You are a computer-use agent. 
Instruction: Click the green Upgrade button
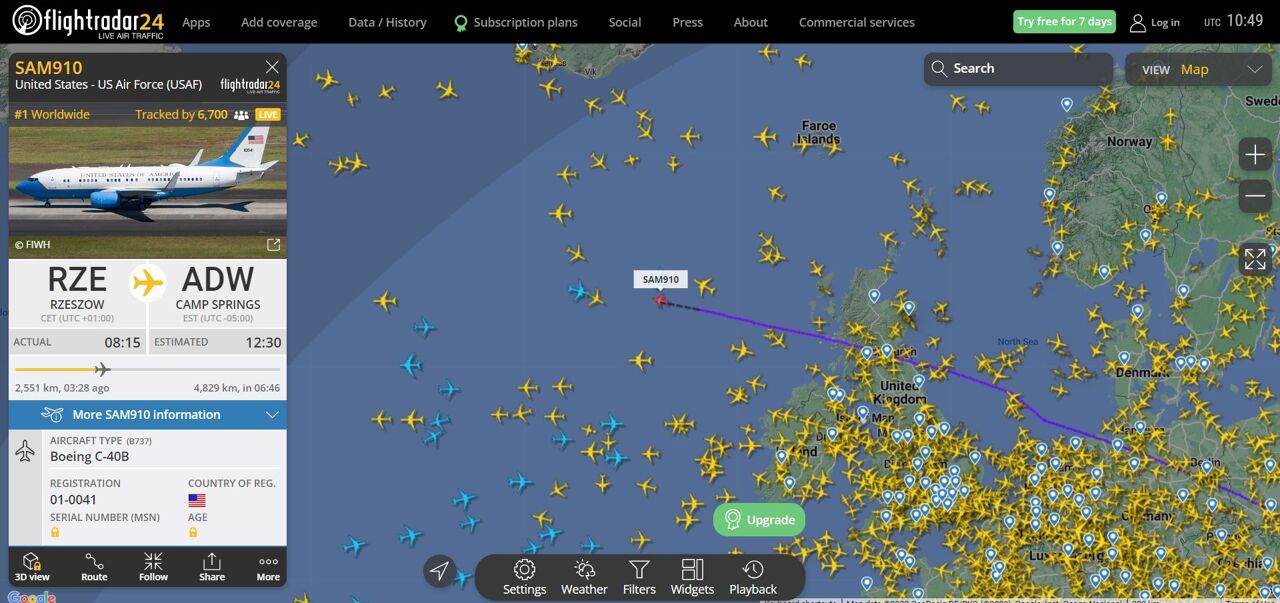759,520
